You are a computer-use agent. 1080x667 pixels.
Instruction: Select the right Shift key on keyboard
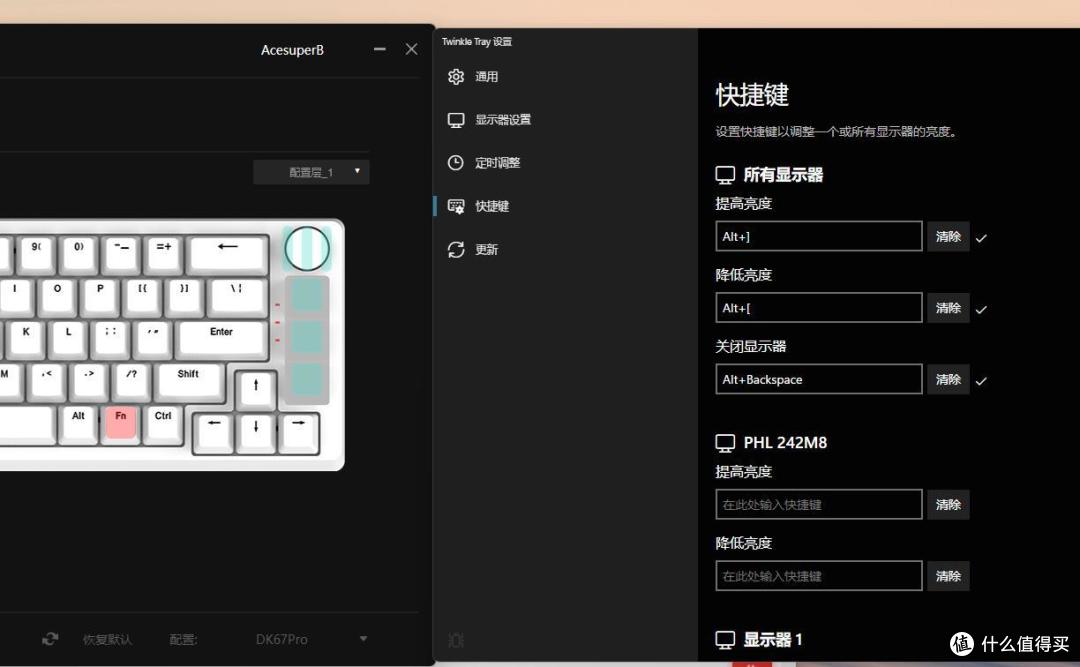click(189, 380)
